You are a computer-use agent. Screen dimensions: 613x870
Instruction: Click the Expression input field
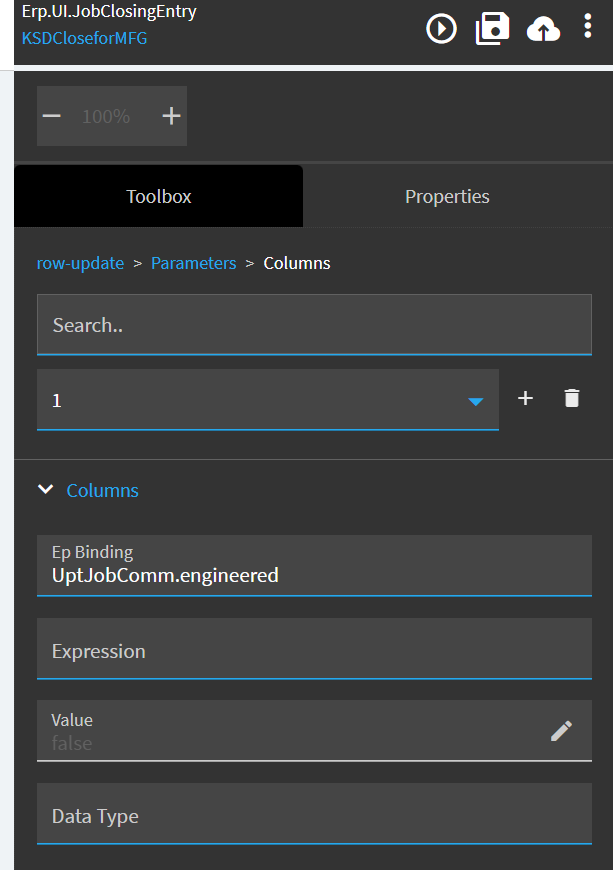[x=314, y=650]
